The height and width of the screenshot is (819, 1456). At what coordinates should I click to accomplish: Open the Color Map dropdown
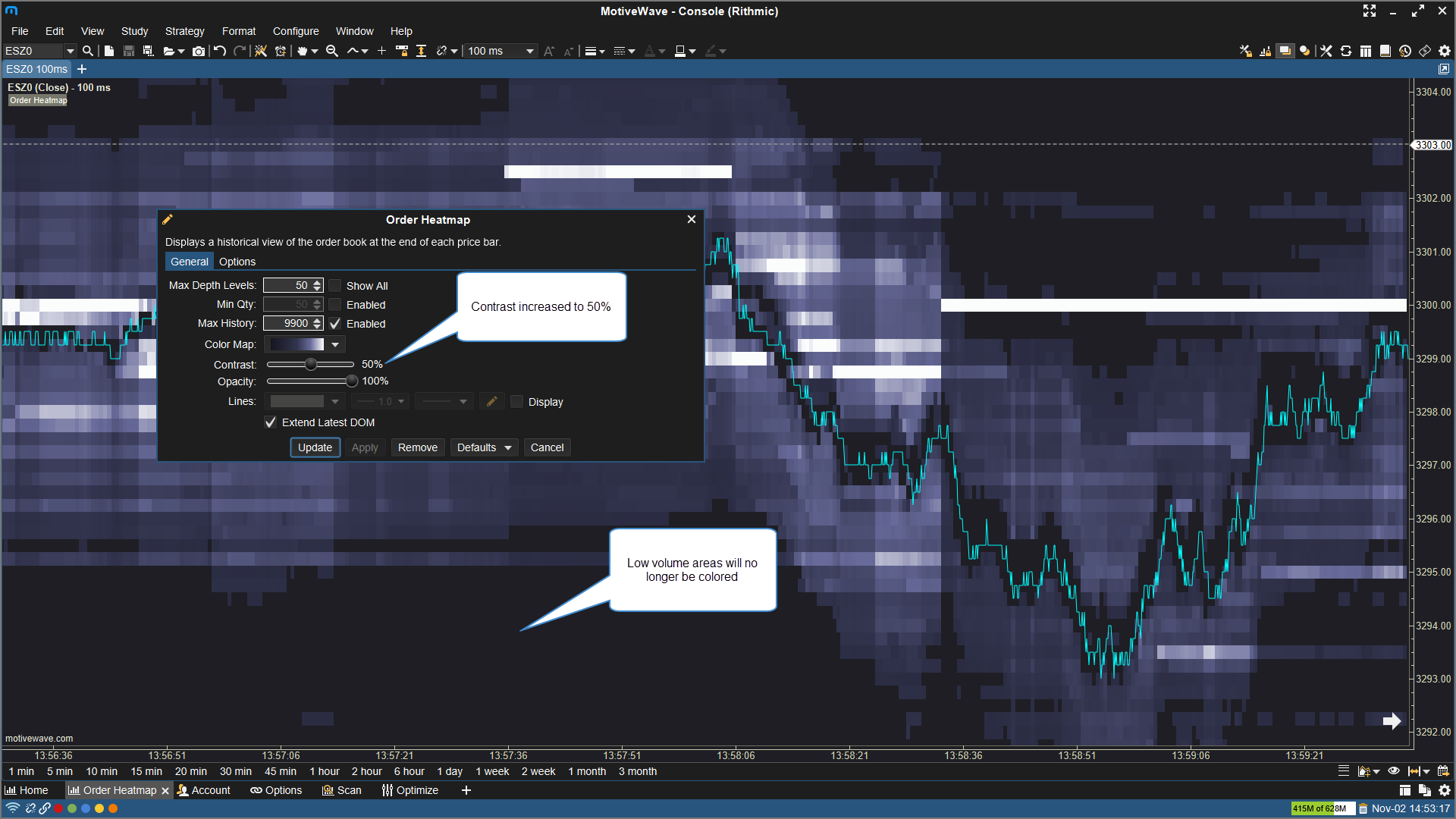click(334, 344)
